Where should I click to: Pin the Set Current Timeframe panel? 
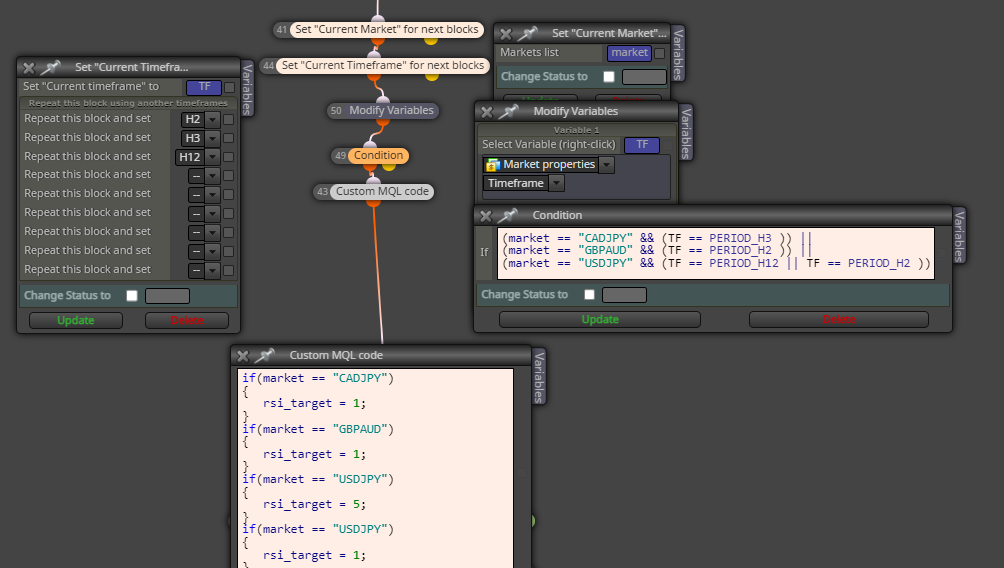[51, 67]
